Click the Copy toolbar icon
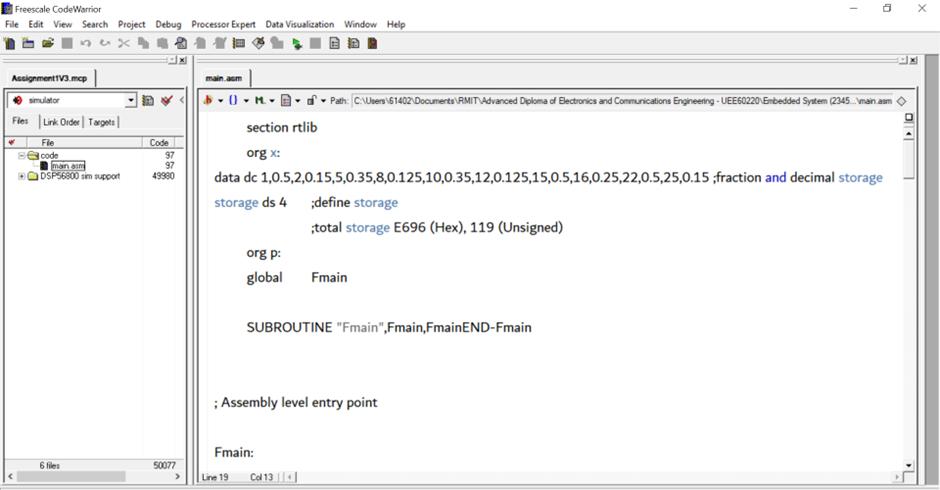Viewport: 940px width, 490px height. (x=143, y=43)
